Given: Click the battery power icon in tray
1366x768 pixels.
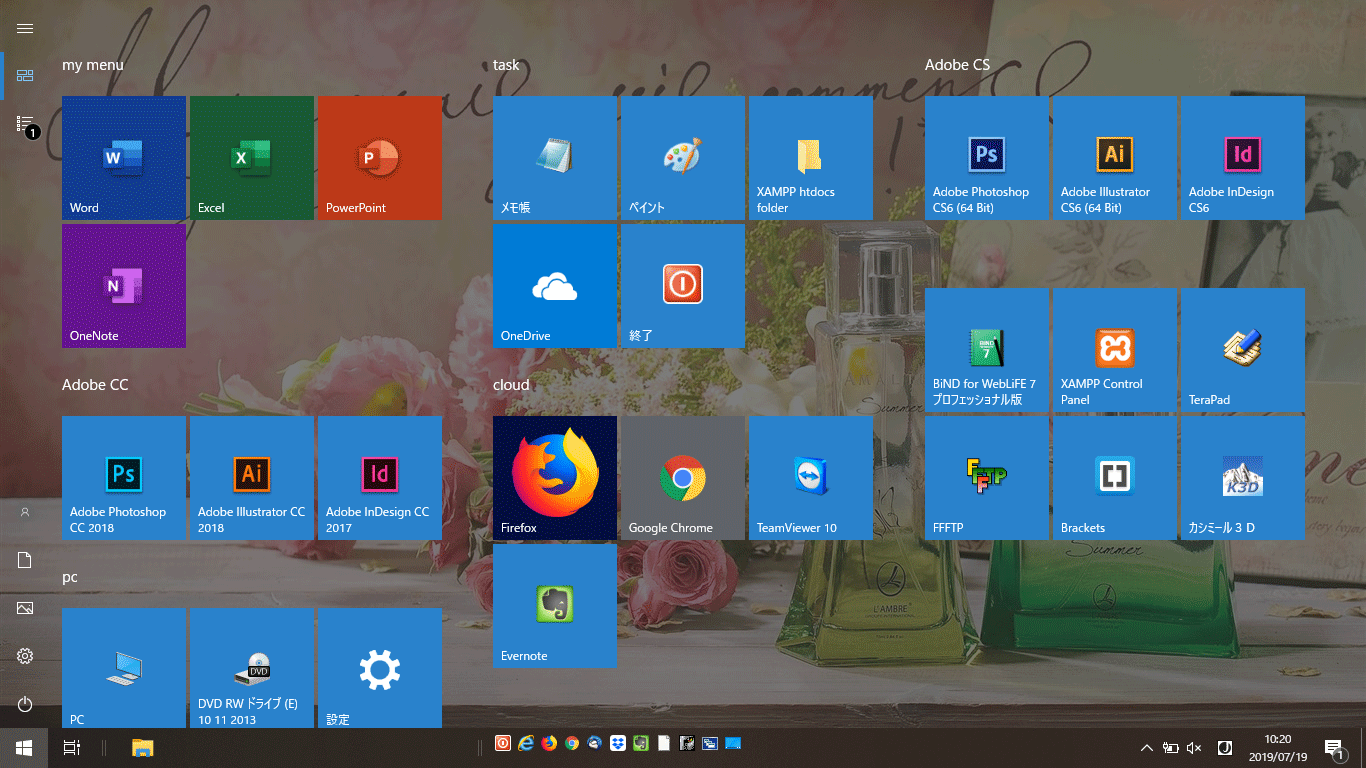Looking at the screenshot, I should click(1170, 748).
